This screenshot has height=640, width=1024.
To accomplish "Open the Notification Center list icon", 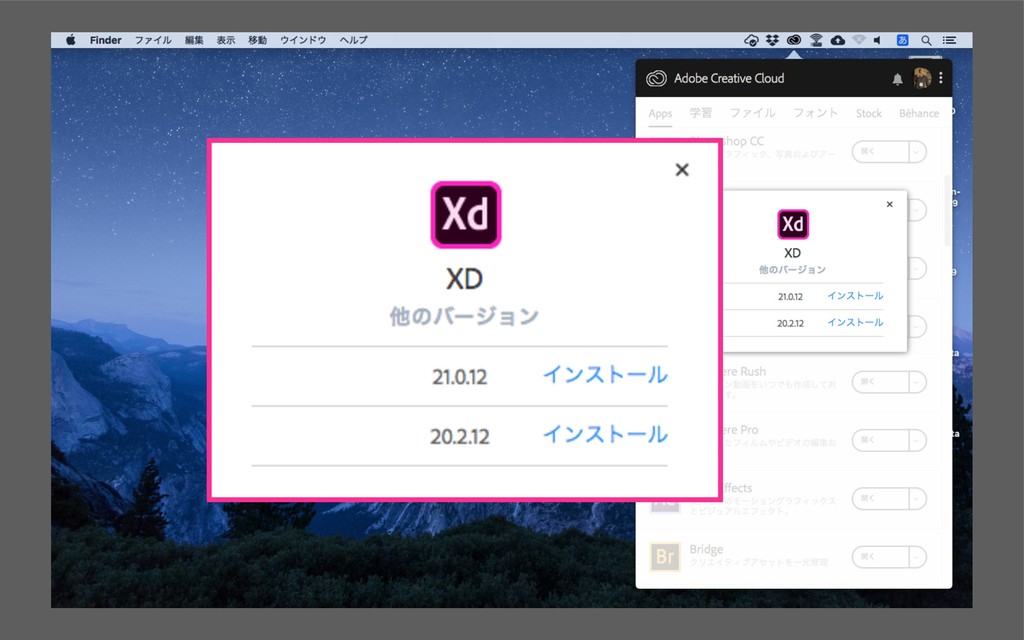I will (x=950, y=40).
